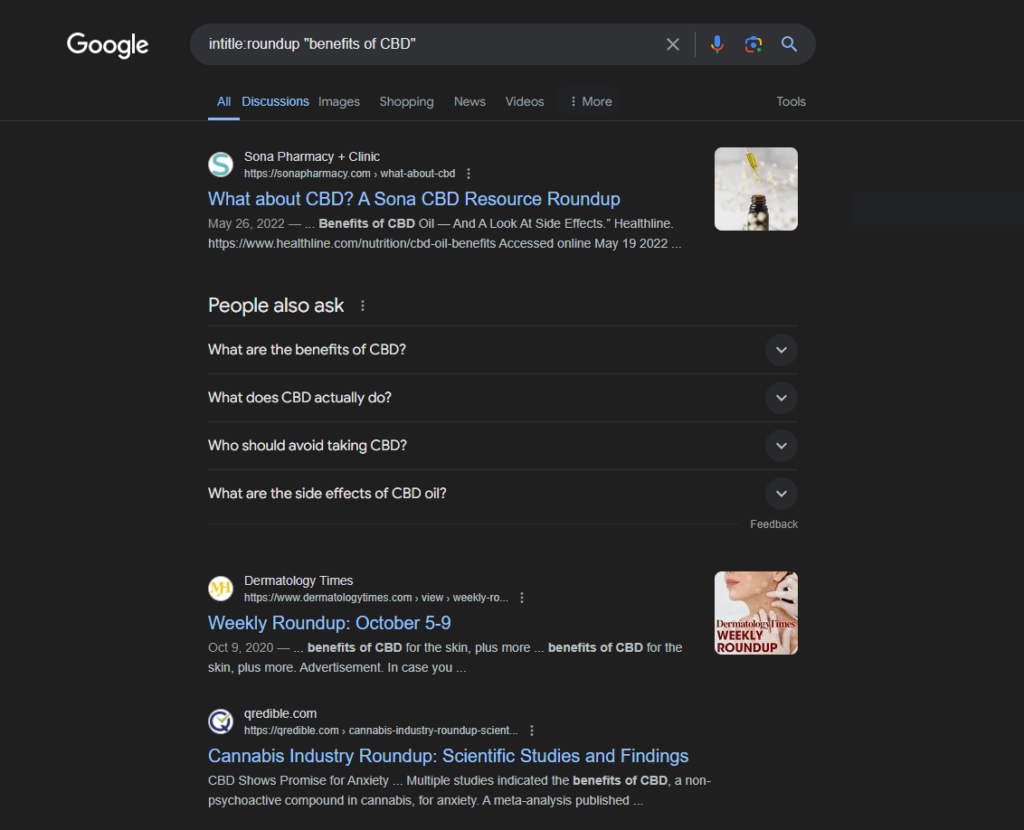The height and width of the screenshot is (830, 1024).
Task: Start a voice search with the microphone icon
Action: pyautogui.click(x=717, y=44)
